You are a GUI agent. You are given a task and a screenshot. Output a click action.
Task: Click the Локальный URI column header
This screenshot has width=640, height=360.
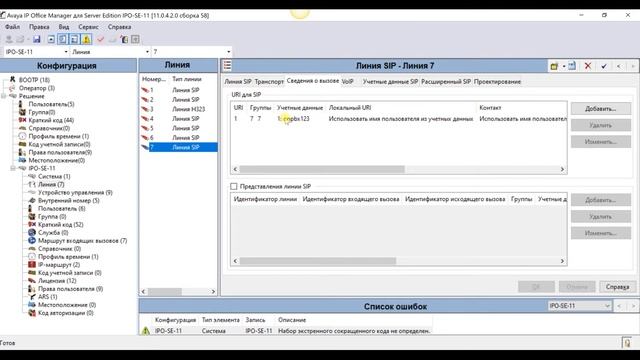coord(350,108)
